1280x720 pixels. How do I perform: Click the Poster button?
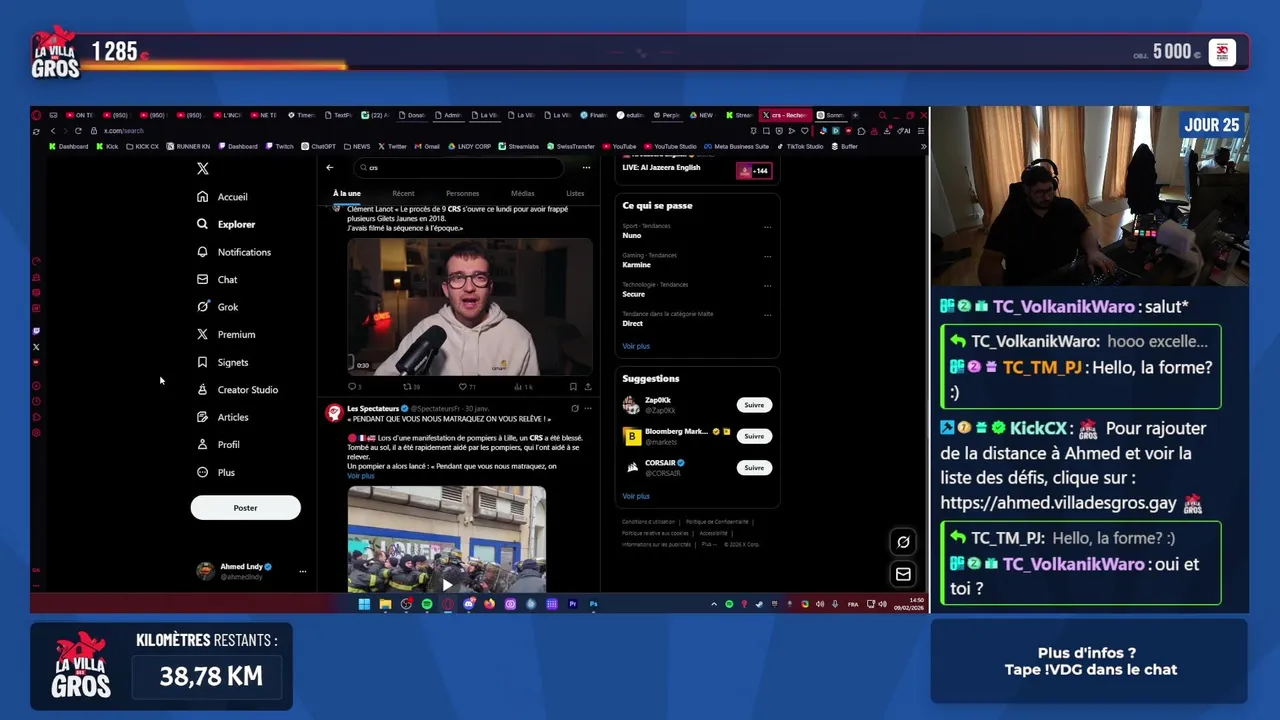click(245, 508)
